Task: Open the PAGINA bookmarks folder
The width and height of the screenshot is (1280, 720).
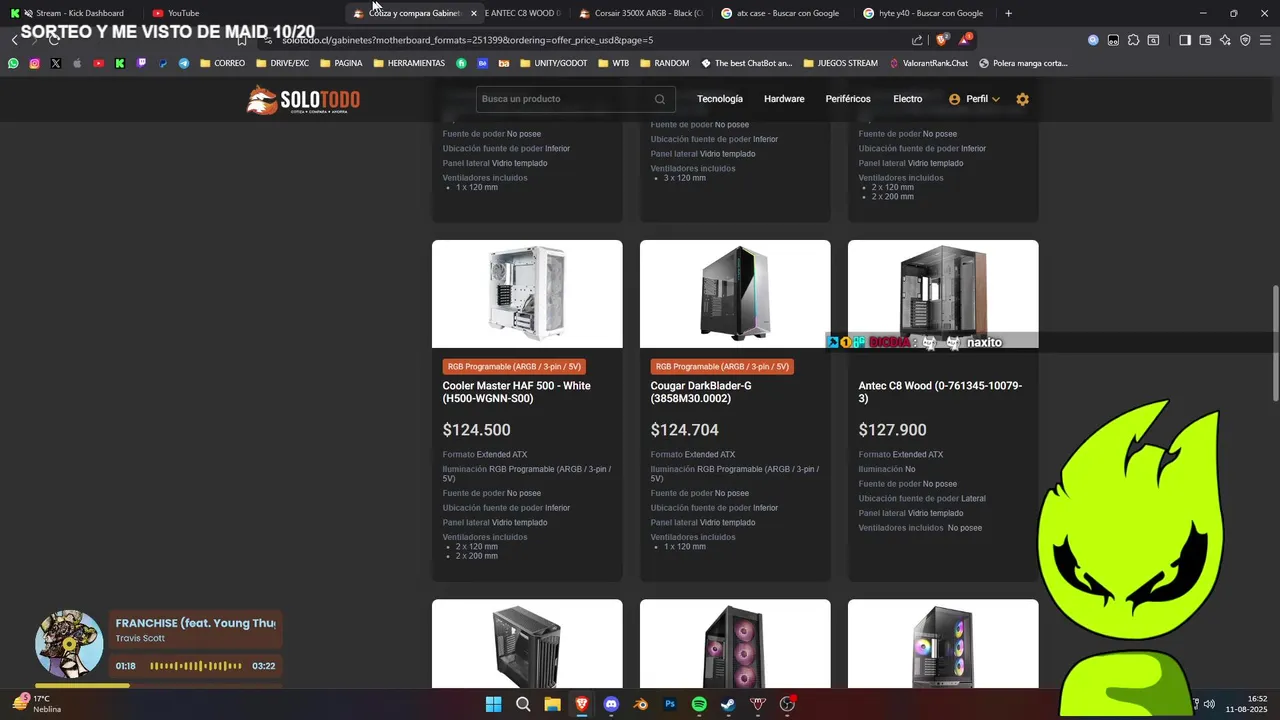Action: click(341, 63)
